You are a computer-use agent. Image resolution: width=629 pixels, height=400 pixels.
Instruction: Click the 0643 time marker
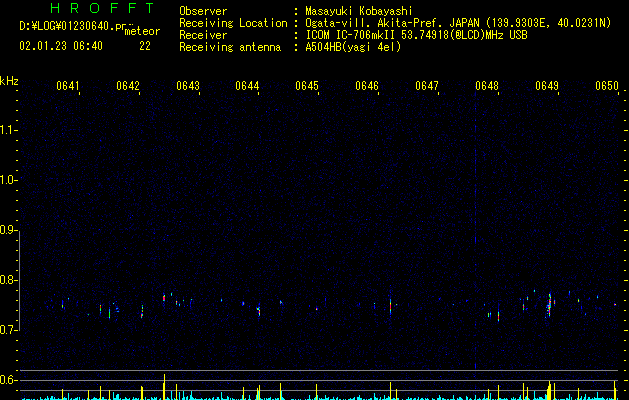pyautogui.click(x=188, y=86)
